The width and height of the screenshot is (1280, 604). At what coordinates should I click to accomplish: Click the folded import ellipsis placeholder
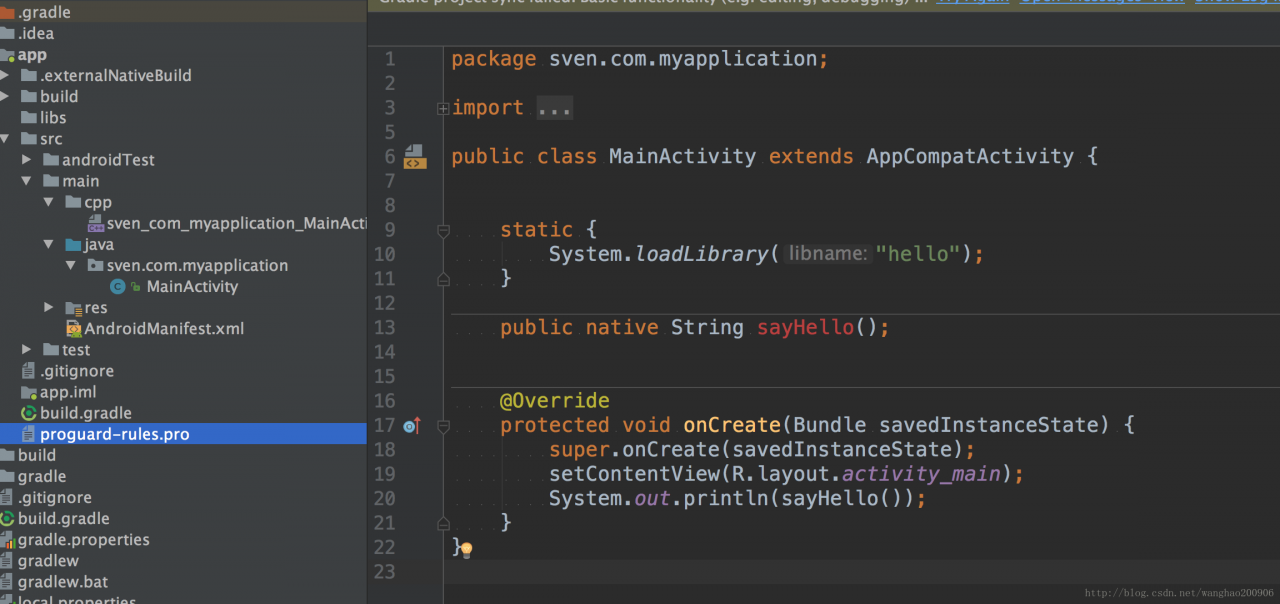555,108
